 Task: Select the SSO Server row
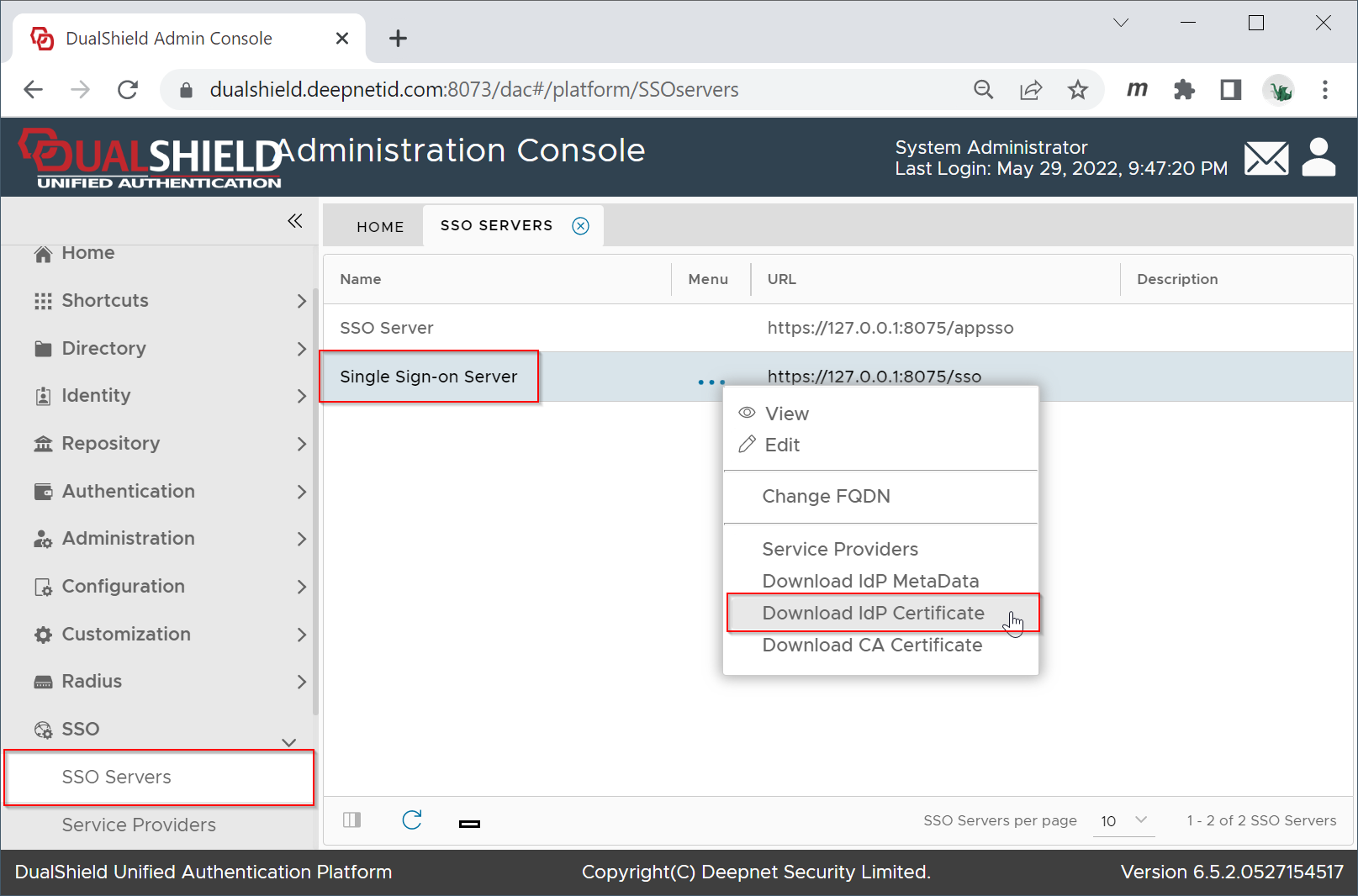[387, 328]
